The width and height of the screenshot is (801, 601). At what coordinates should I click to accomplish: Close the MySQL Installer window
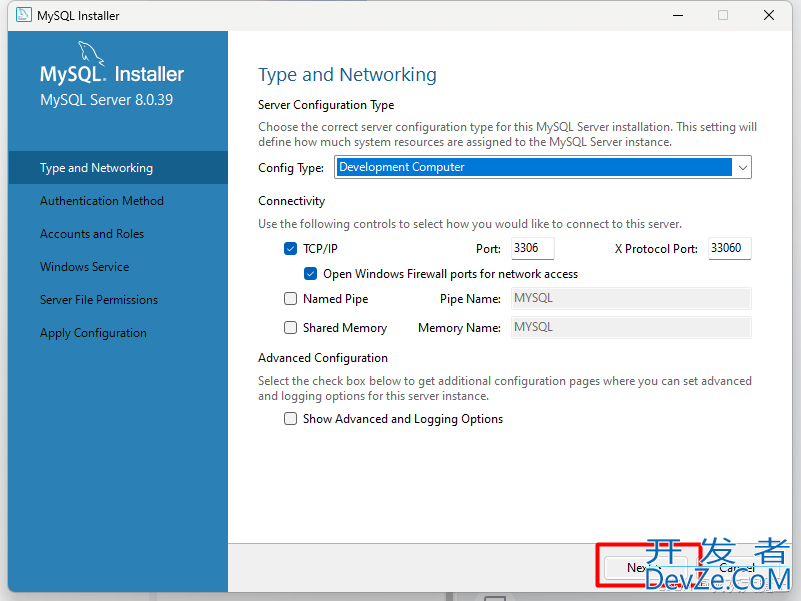(769, 15)
